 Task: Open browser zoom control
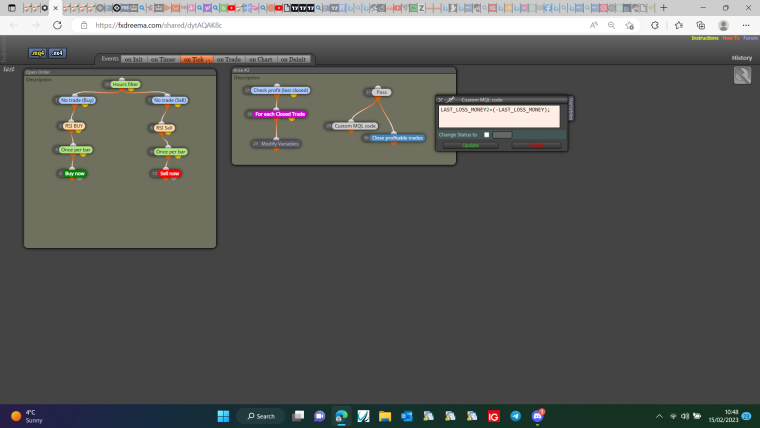point(611,25)
